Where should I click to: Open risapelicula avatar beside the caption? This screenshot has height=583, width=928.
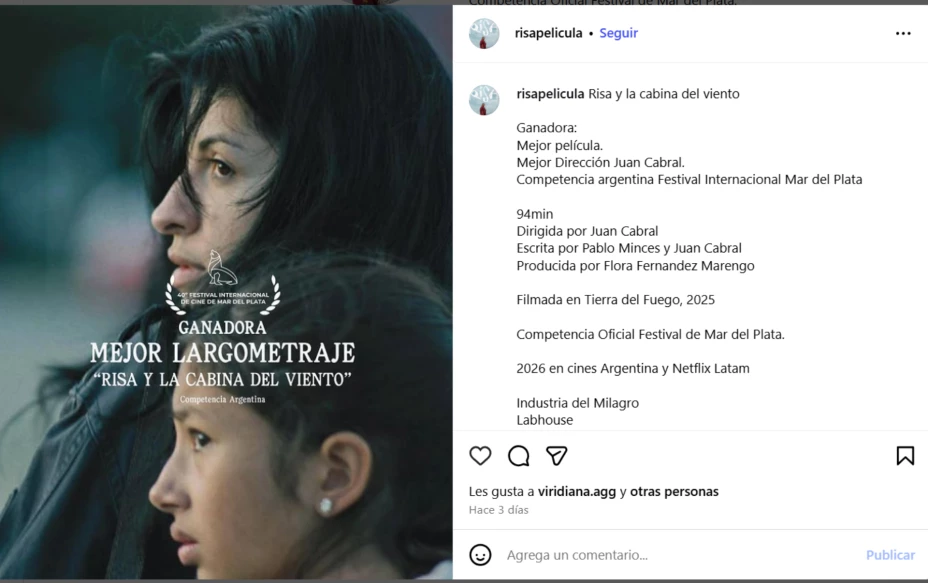coord(484,99)
